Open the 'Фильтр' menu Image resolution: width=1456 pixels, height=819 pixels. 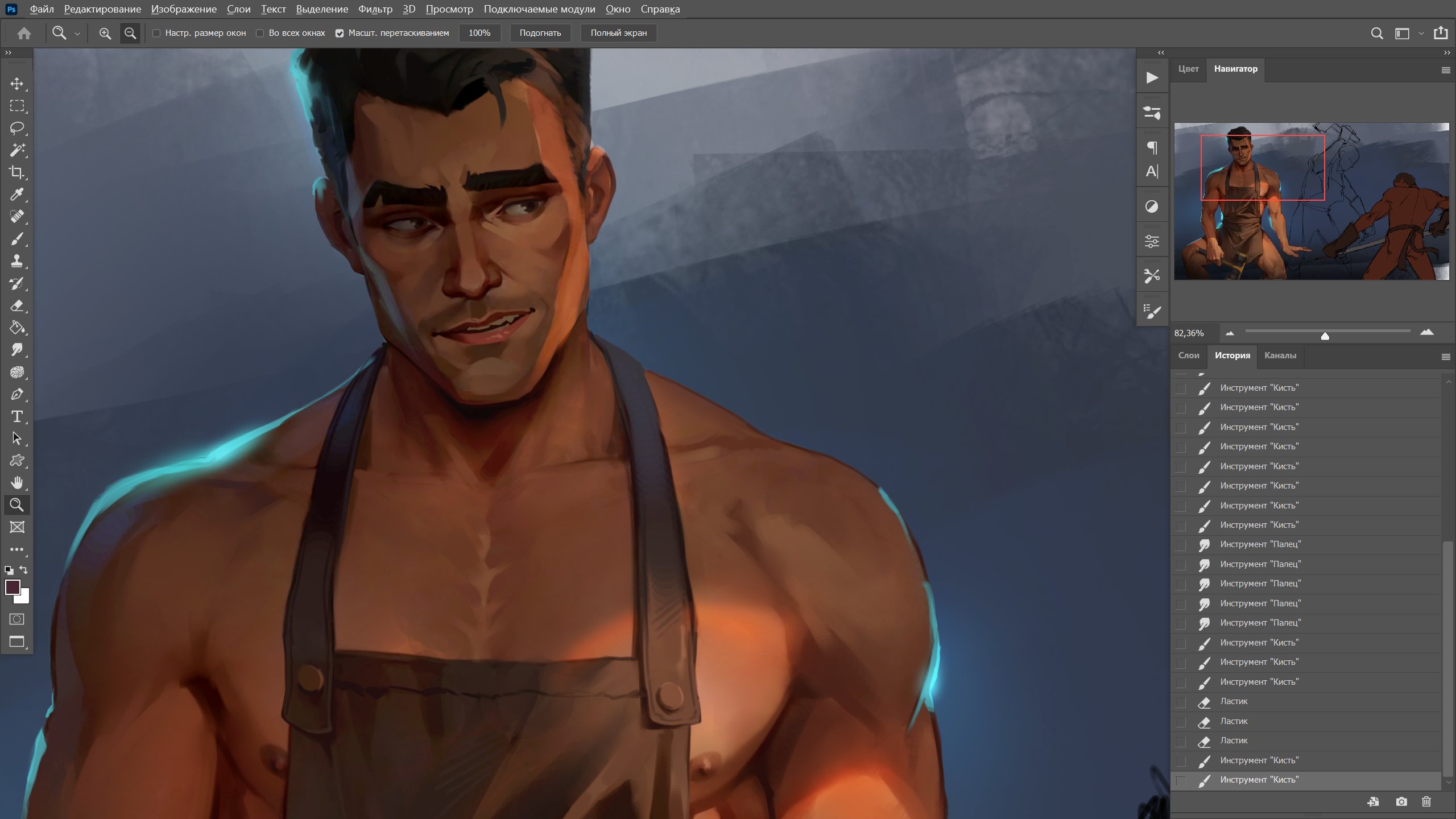pos(375,9)
